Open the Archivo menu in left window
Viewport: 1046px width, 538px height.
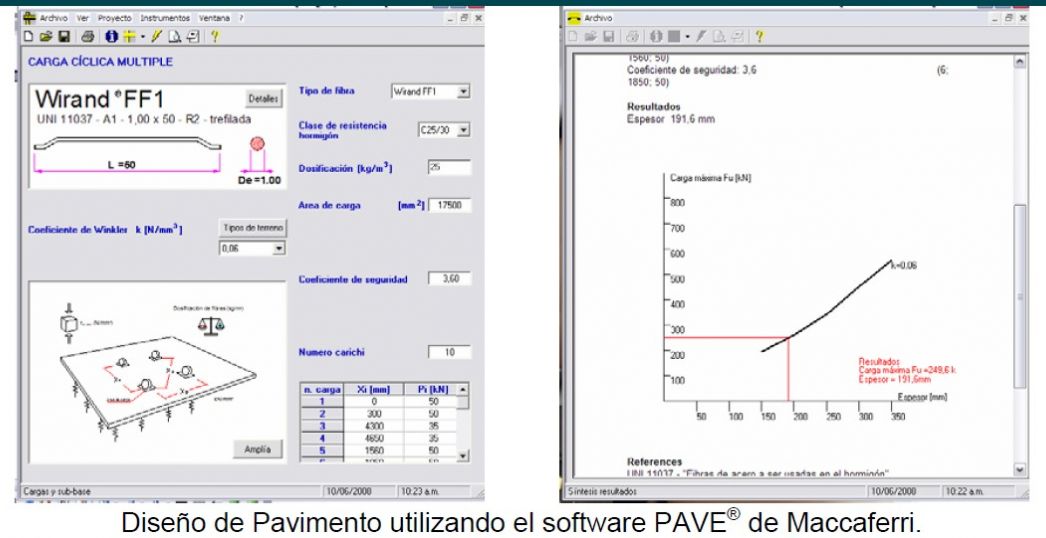coord(53,19)
